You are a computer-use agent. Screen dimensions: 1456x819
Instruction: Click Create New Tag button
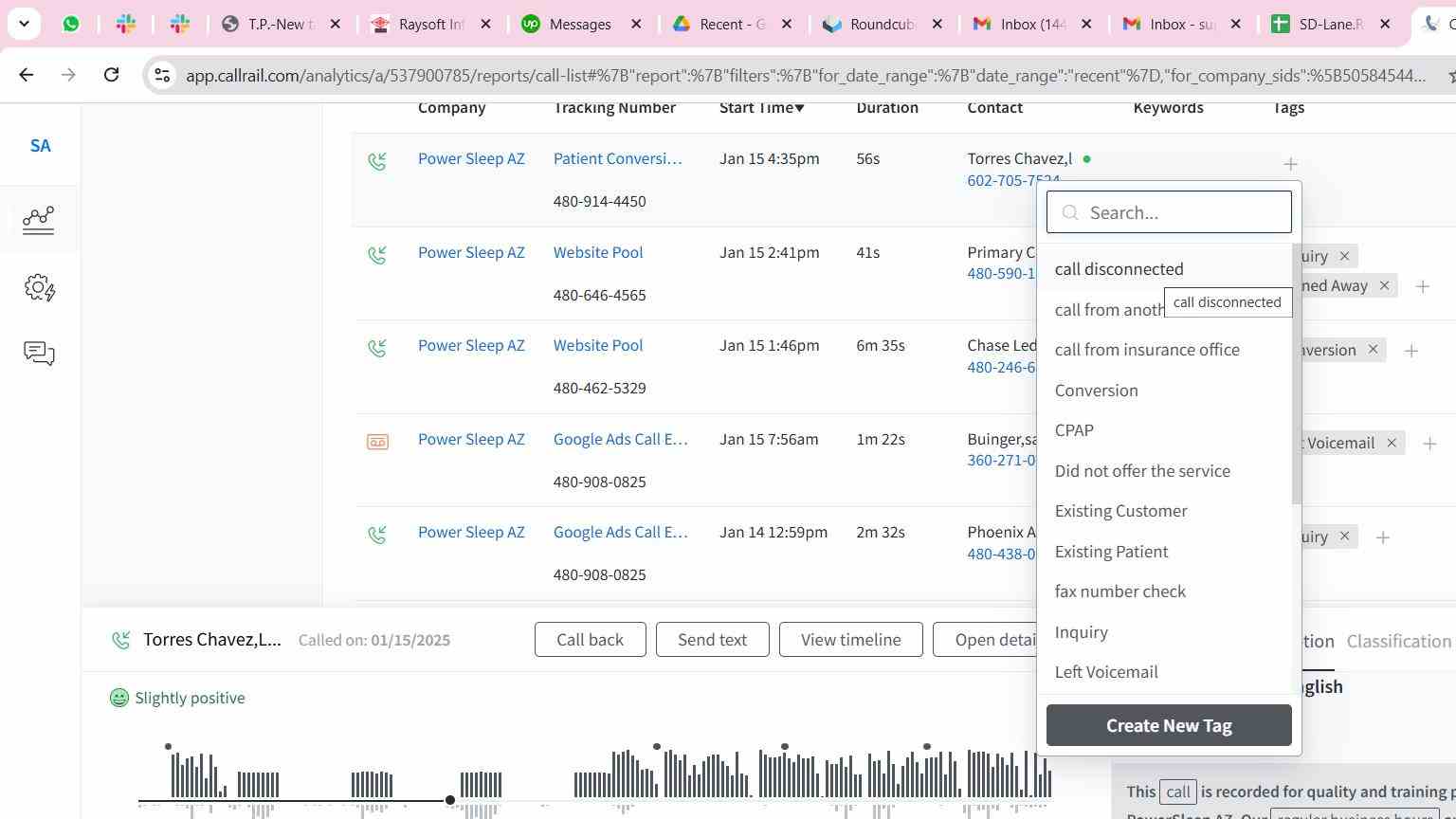pyautogui.click(x=1169, y=725)
